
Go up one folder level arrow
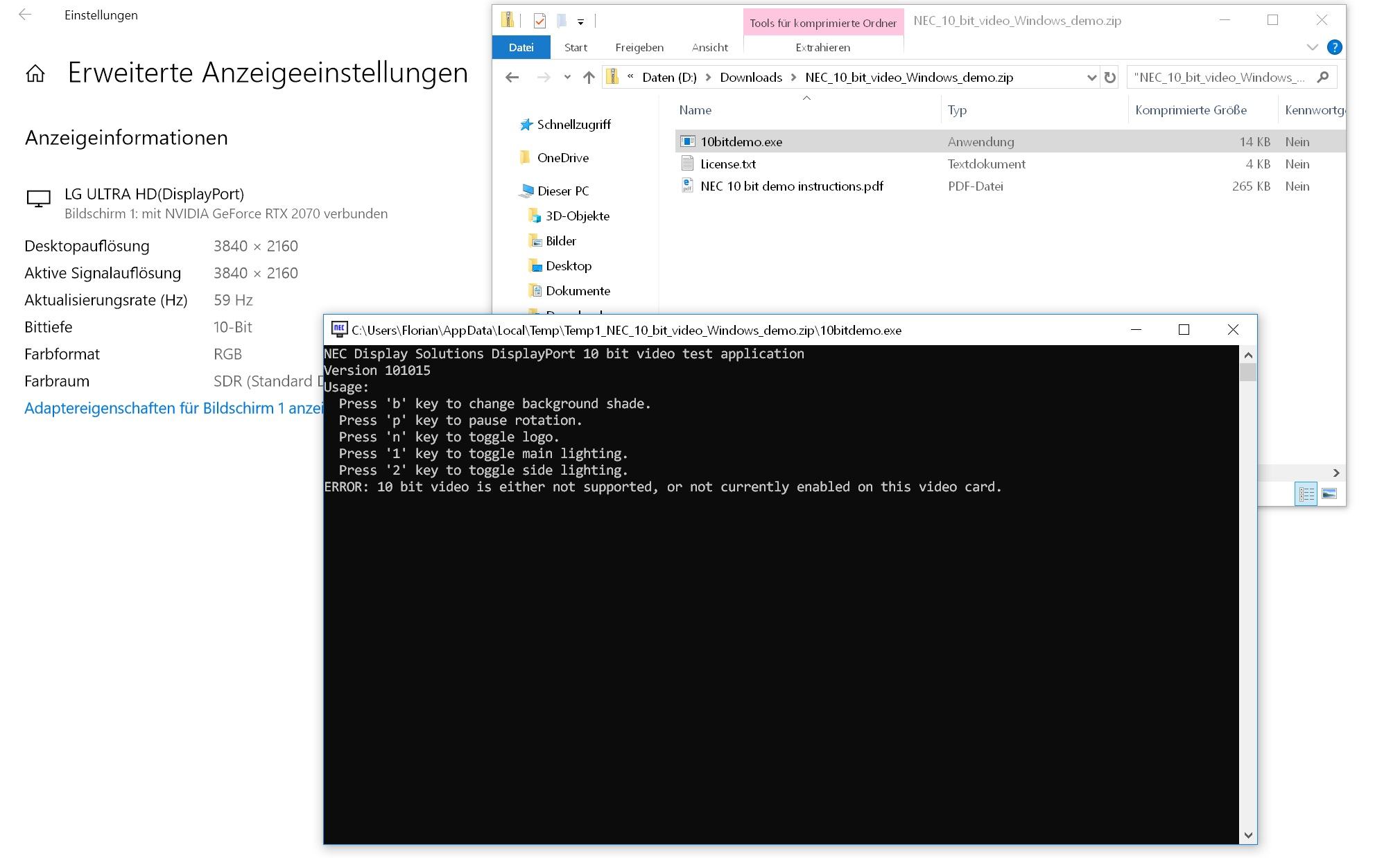point(589,77)
